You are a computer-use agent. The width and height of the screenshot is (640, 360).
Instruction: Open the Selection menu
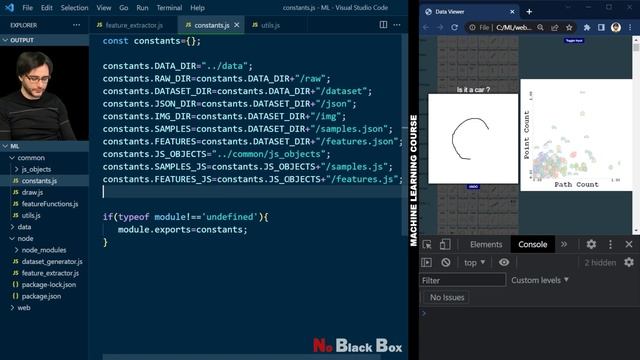(74, 8)
